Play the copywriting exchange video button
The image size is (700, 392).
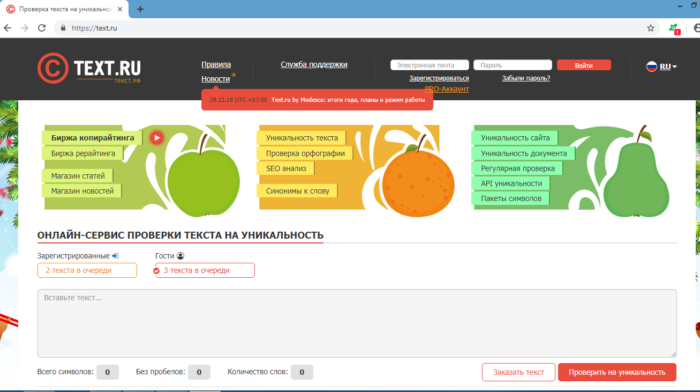[156, 138]
